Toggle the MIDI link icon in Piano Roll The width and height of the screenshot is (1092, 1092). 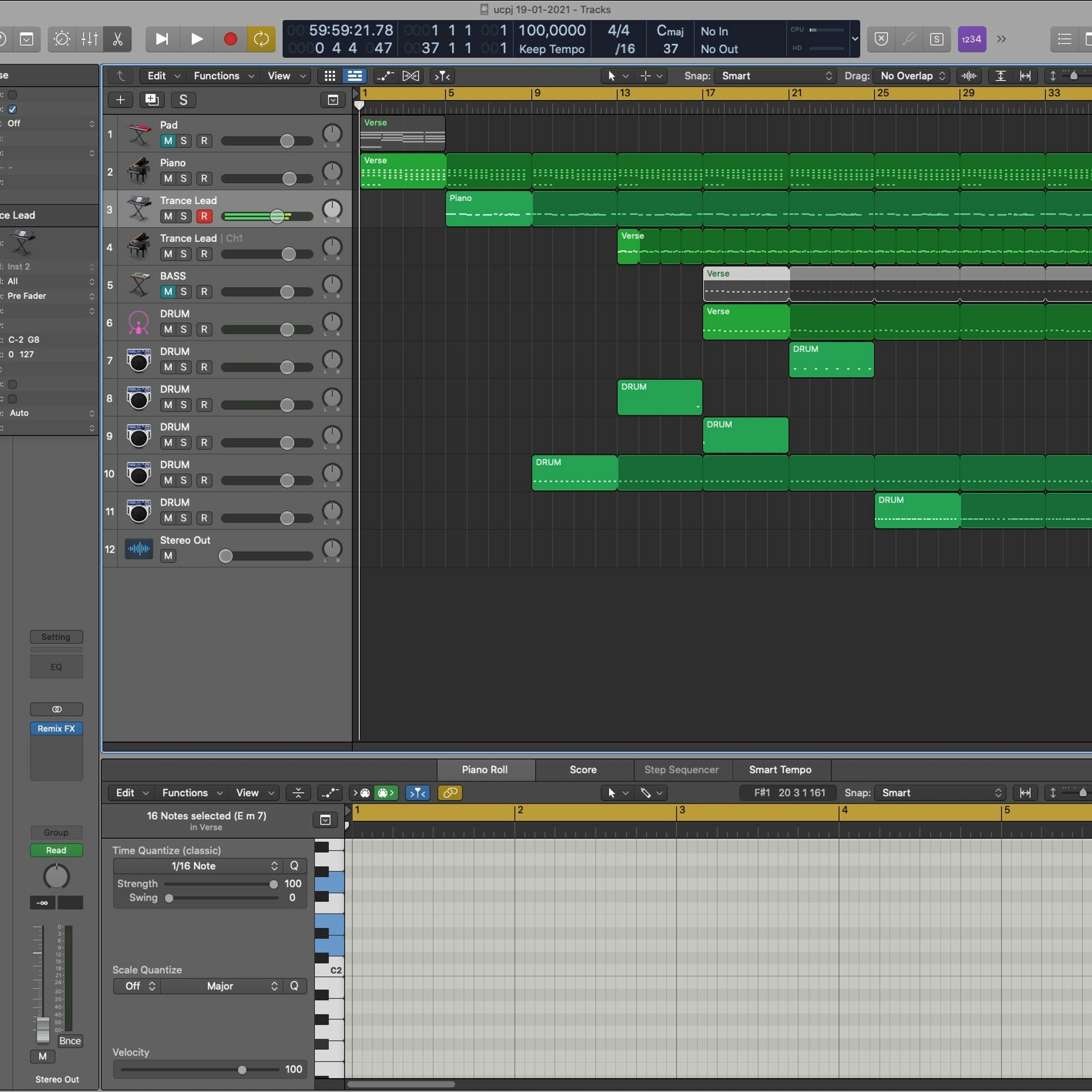[x=450, y=793]
